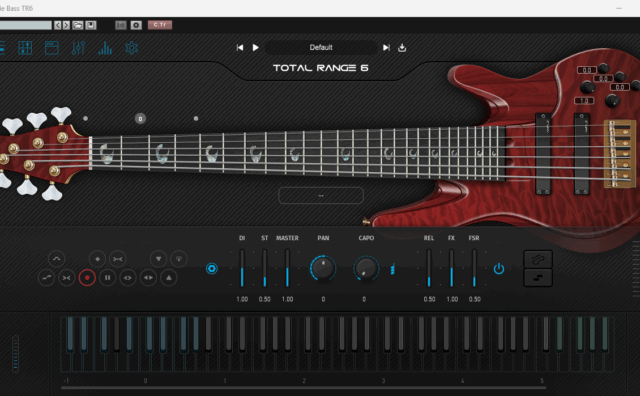Click the host floppy-disk save icon
This screenshot has width=640, height=396.
click(x=91, y=25)
